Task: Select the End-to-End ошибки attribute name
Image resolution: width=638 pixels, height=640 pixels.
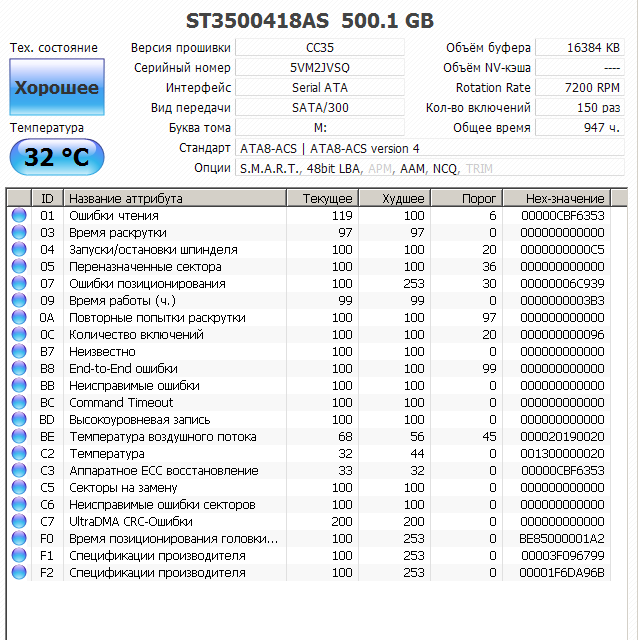Action: tap(123, 369)
